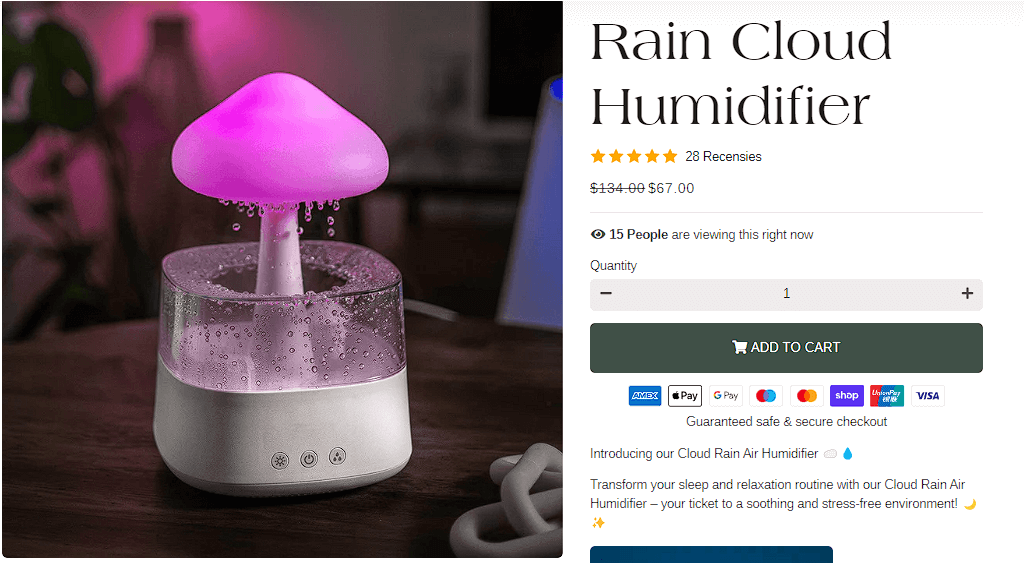This screenshot has width=1024, height=563.
Task: Click the Maestro payment icon
Action: [x=766, y=396]
